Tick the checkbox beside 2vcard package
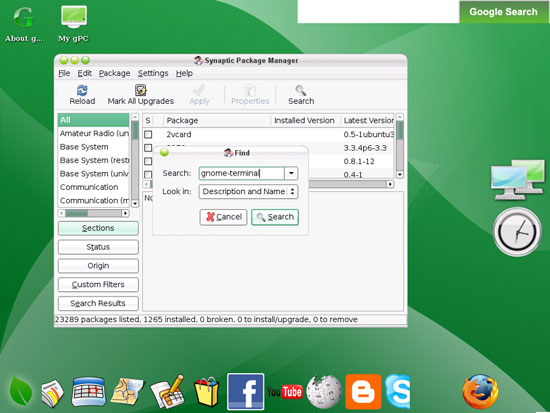550x413 pixels. pyautogui.click(x=148, y=134)
